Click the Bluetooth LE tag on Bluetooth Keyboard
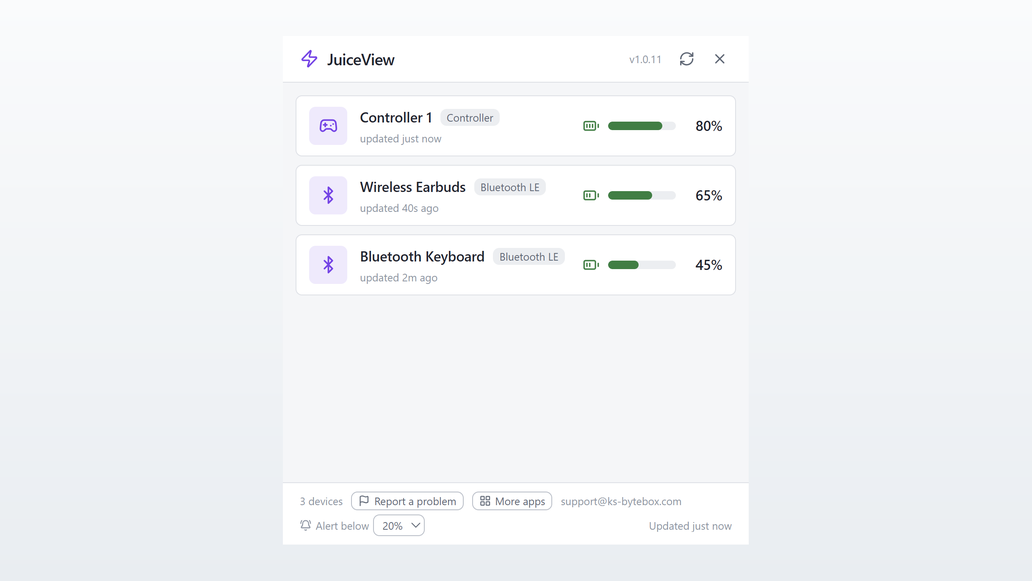Screen dimensions: 1032x581 click(x=529, y=257)
